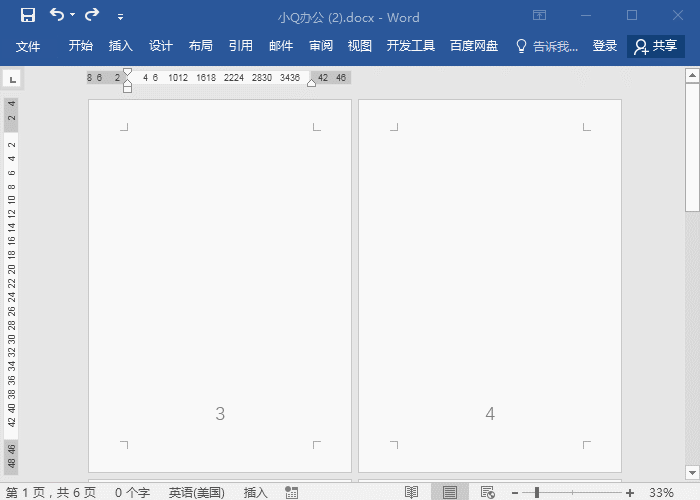
Task: Click the macro recording icon in status bar
Action: click(292, 492)
